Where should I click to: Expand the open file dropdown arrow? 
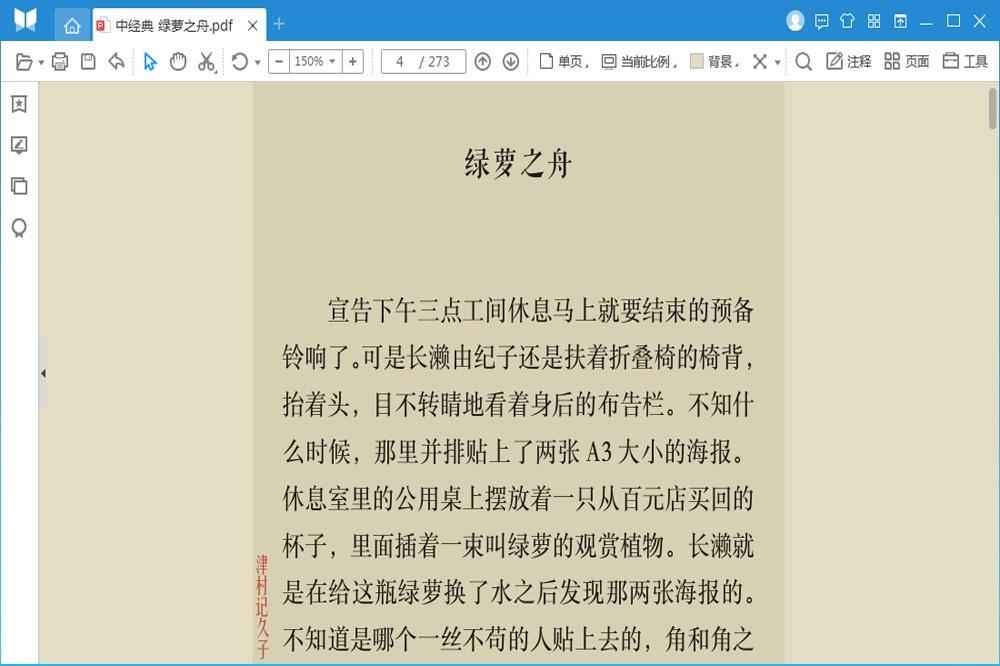41,63
